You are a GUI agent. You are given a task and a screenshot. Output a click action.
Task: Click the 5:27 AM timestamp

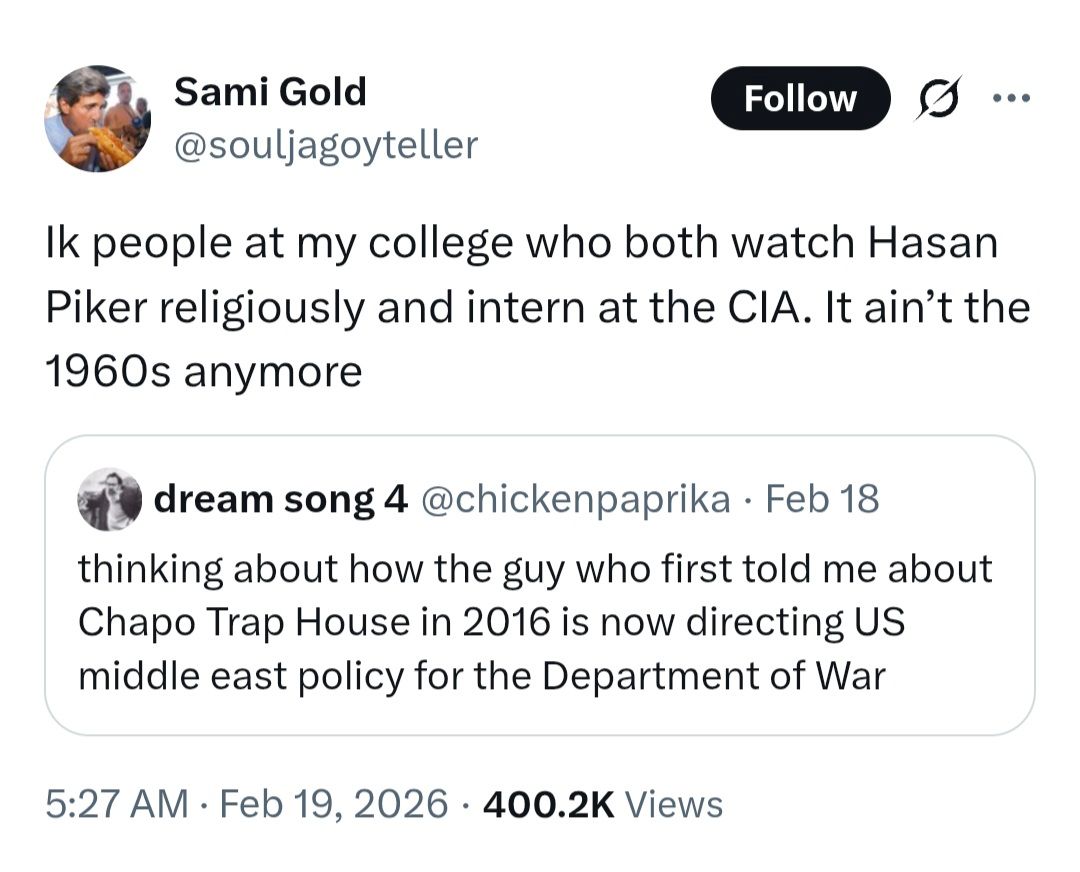117,803
